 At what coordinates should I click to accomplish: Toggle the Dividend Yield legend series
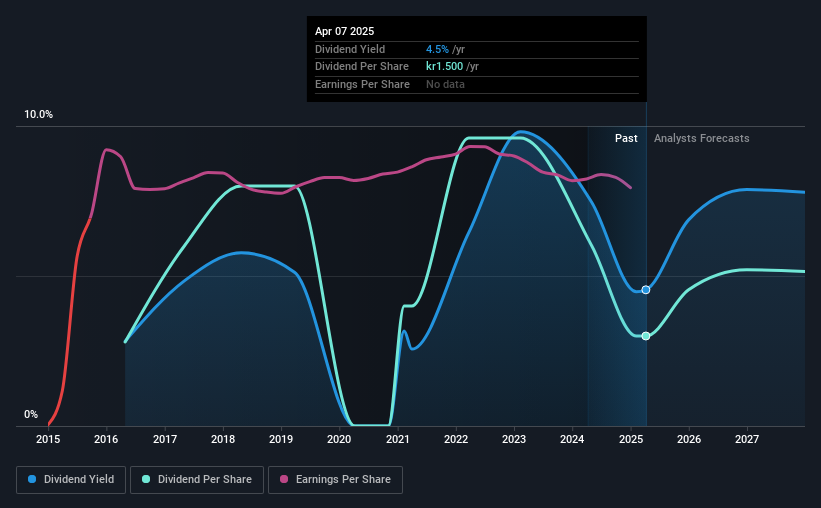pyautogui.click(x=71, y=480)
